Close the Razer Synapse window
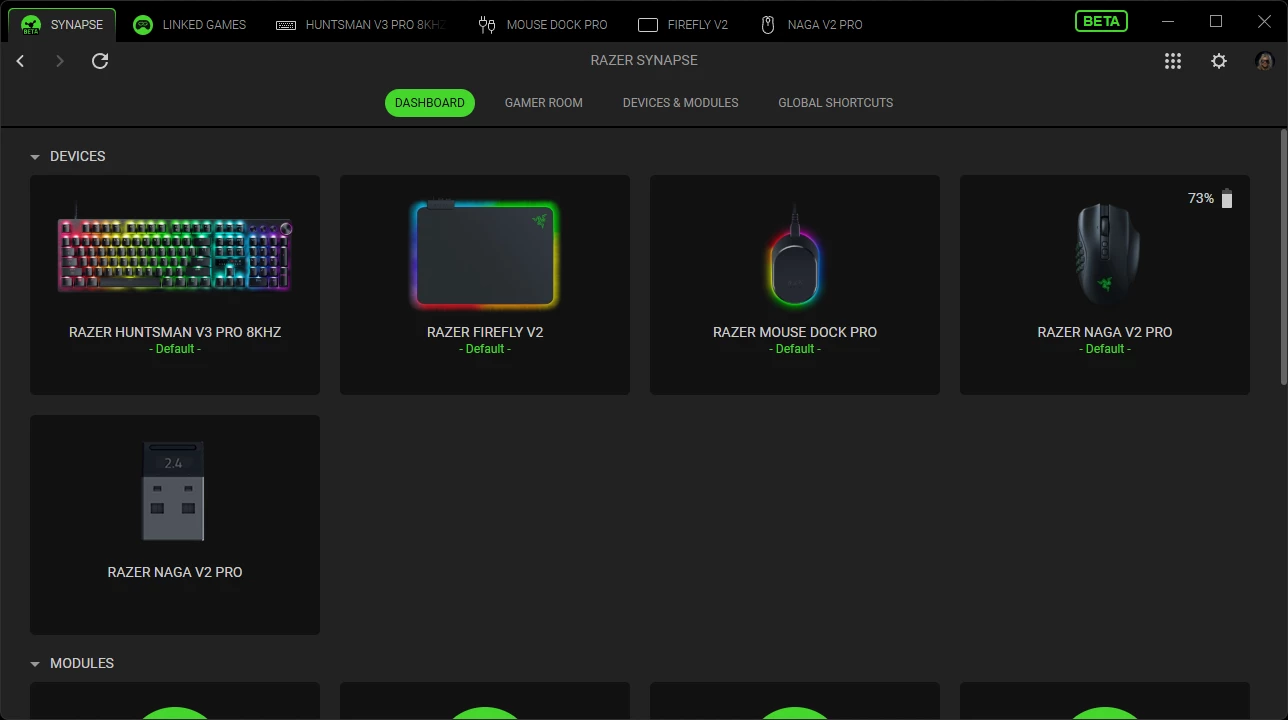1288x720 pixels. [1264, 21]
